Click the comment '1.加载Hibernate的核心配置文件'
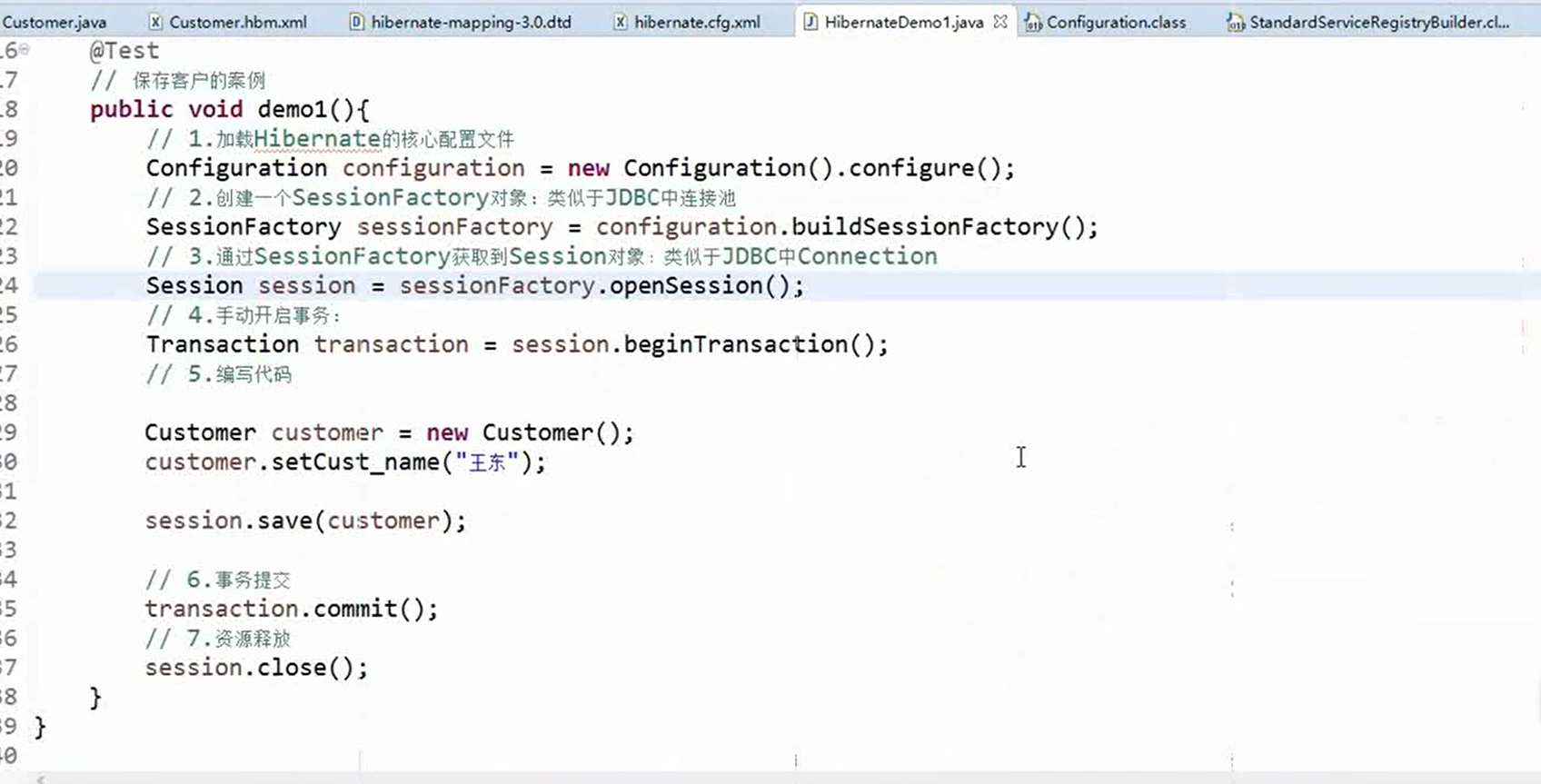The width and height of the screenshot is (1541, 784). (331, 139)
